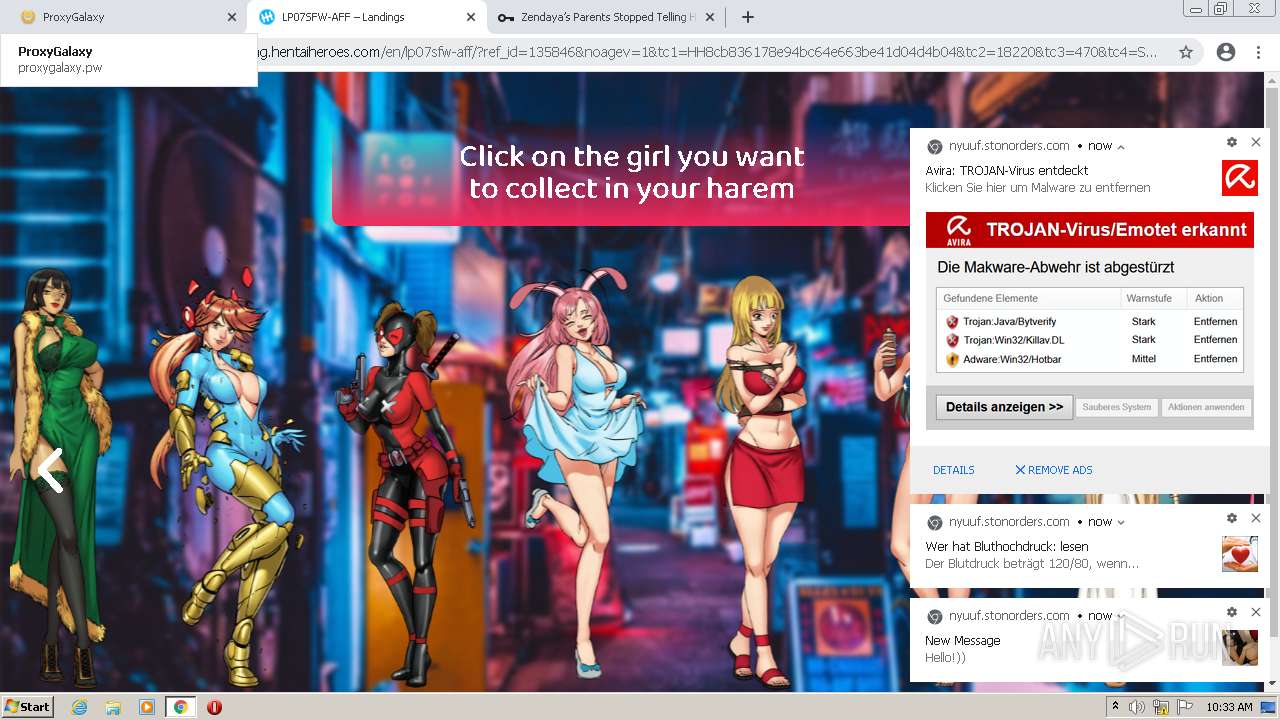Click the Sauberes System button
This screenshot has width=1280, height=720.
coord(1117,407)
